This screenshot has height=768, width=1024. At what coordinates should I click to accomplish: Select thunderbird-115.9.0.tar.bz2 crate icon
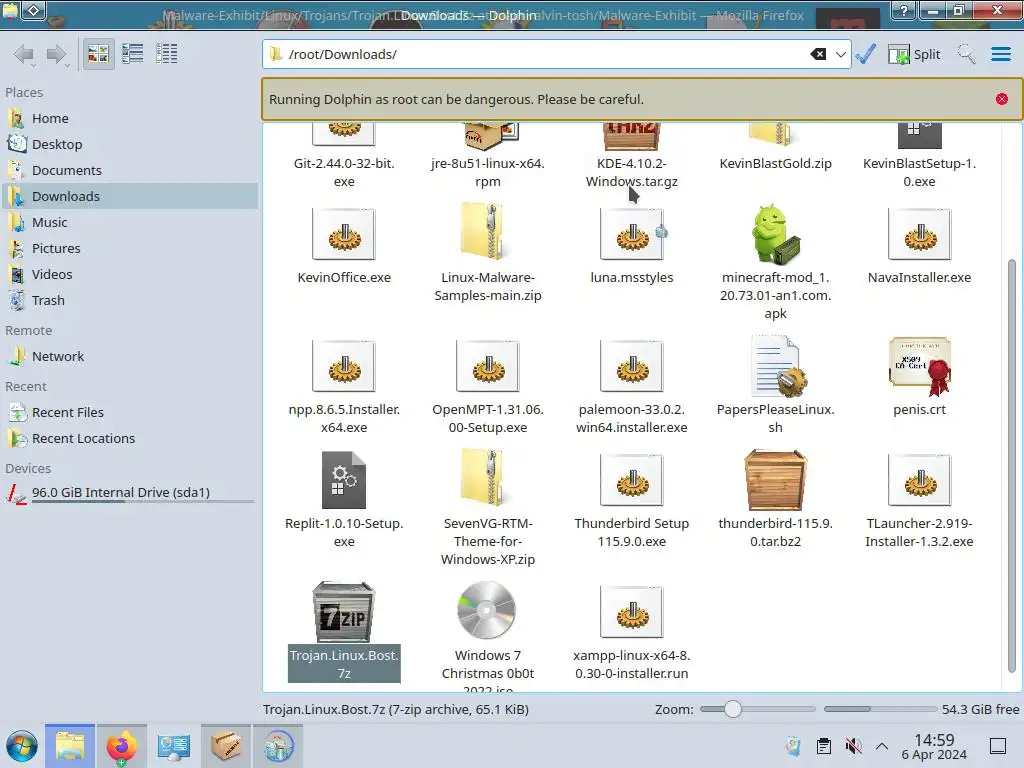pos(776,480)
